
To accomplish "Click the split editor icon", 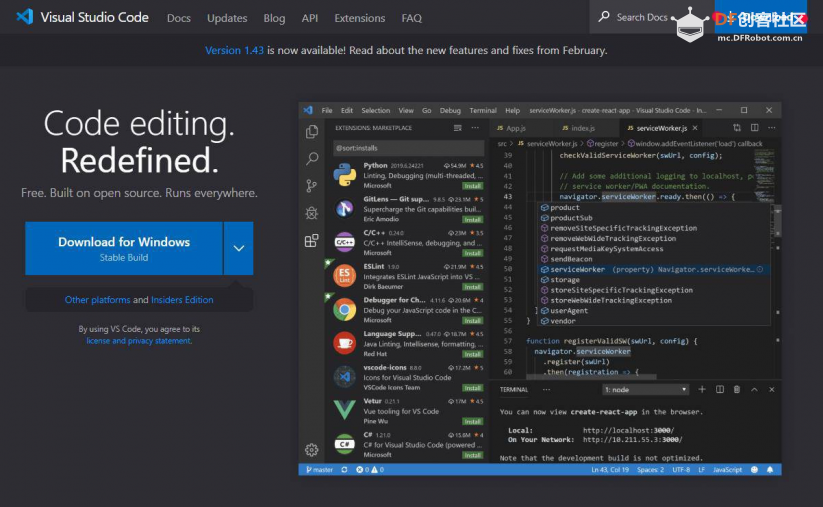I will [754, 128].
